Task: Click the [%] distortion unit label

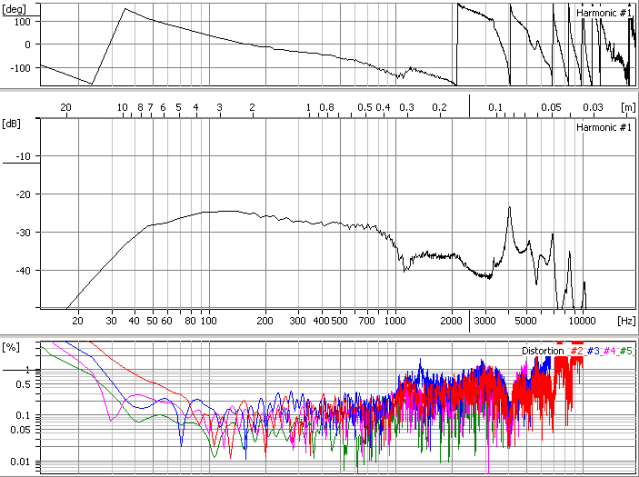Action: pos(12,346)
